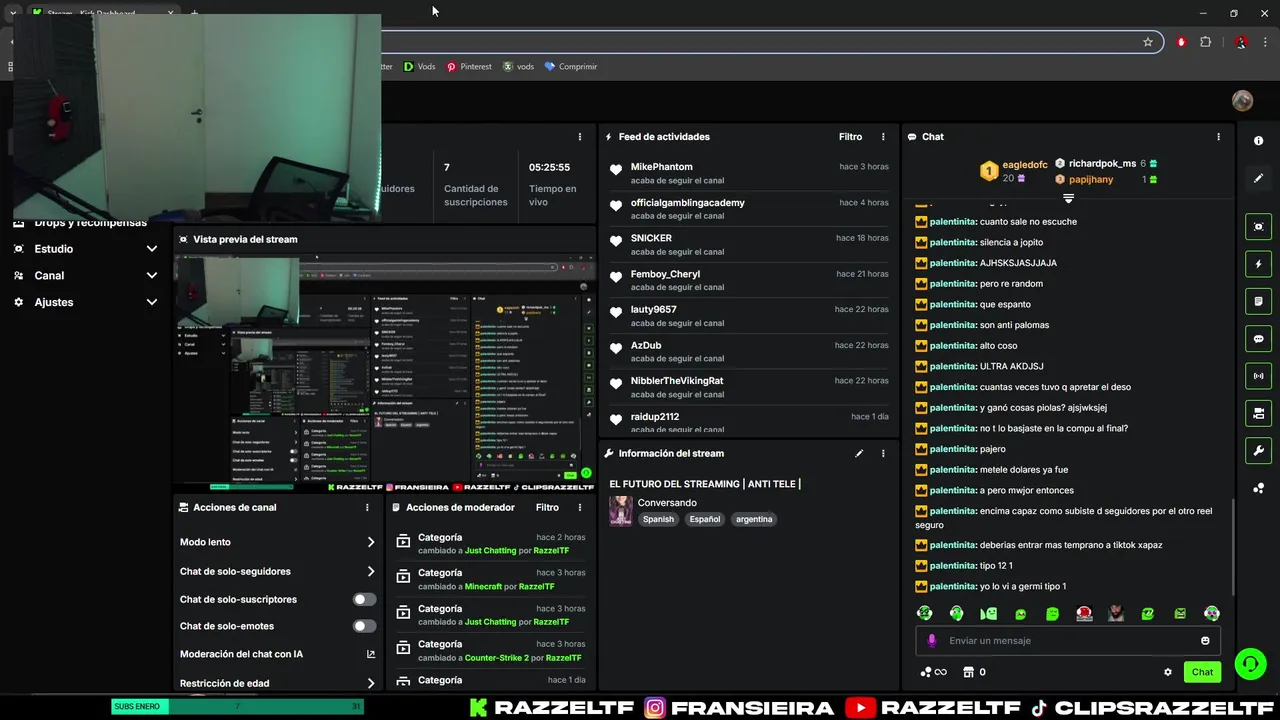Click the wrench tools icon in right sidebar
The image size is (1280, 720).
click(x=1258, y=450)
